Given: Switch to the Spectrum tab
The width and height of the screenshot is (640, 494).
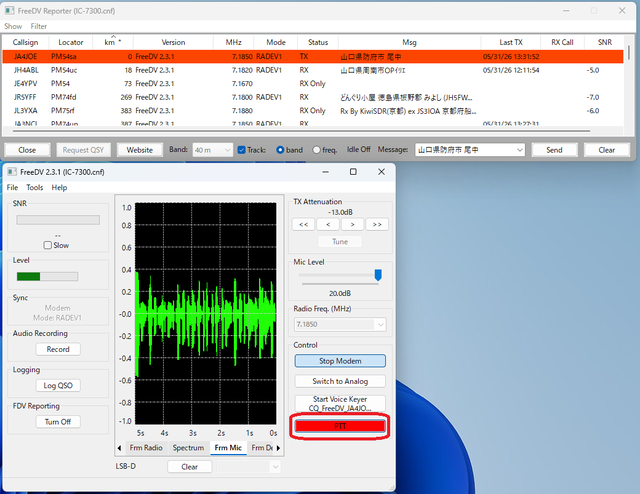Looking at the screenshot, I should click(x=188, y=448).
